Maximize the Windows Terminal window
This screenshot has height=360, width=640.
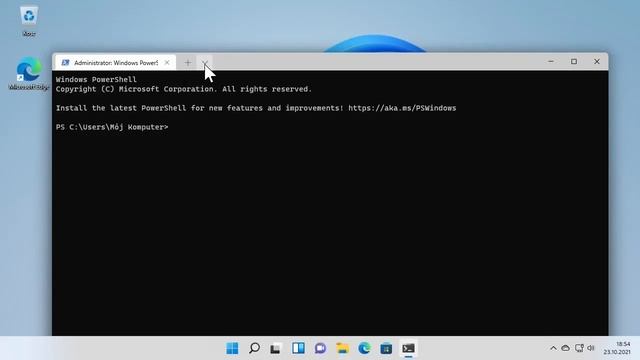(x=574, y=62)
